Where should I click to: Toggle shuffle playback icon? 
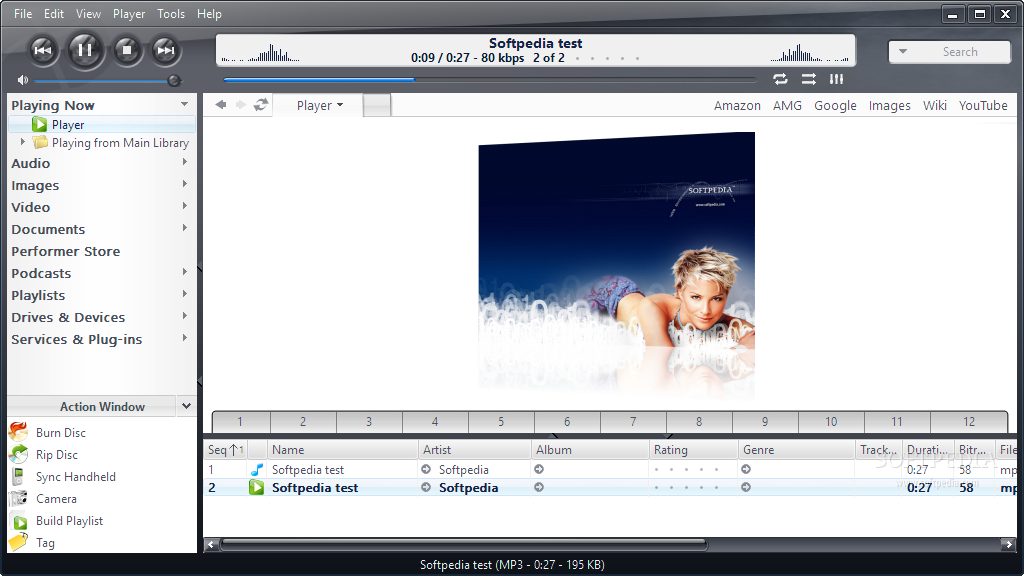[808, 79]
